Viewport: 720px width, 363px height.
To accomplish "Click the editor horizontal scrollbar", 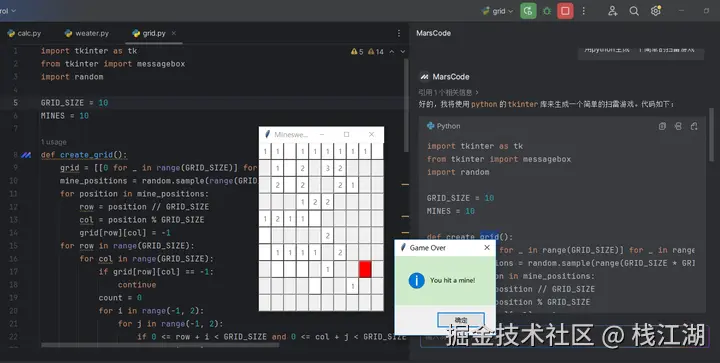I will [x=160, y=345].
